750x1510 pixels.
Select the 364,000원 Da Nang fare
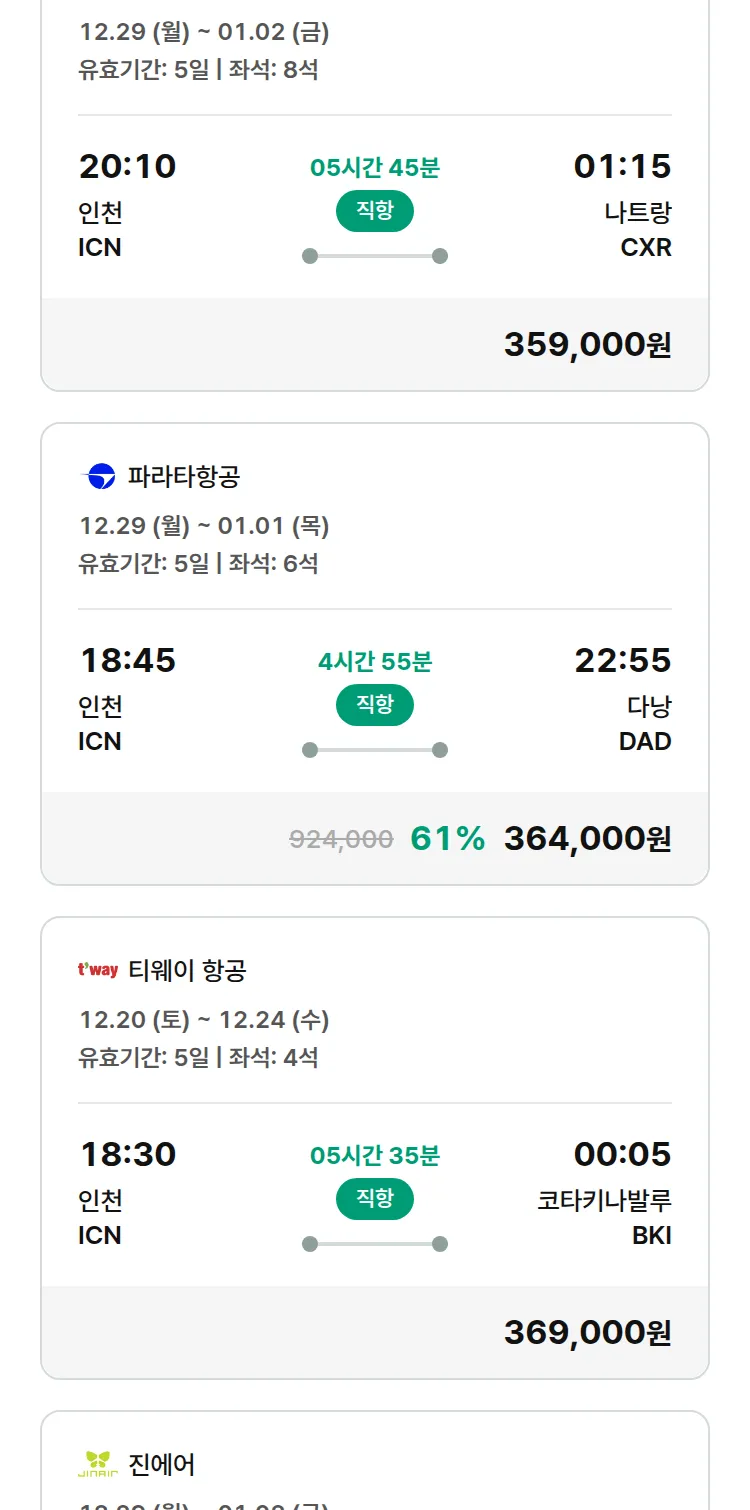coord(587,838)
